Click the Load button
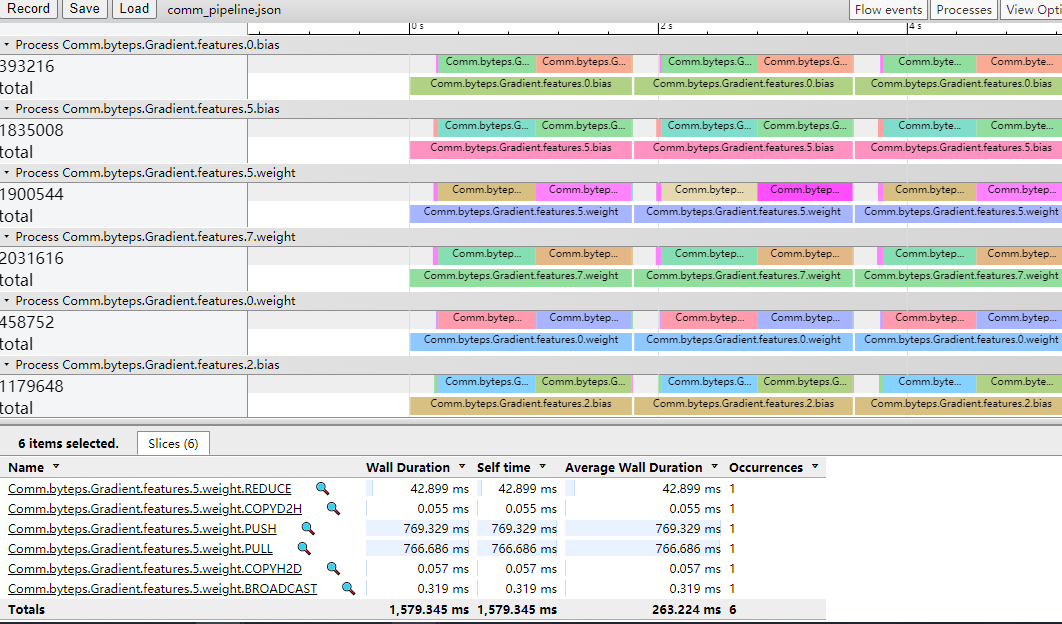The image size is (1062, 624). coord(133,9)
